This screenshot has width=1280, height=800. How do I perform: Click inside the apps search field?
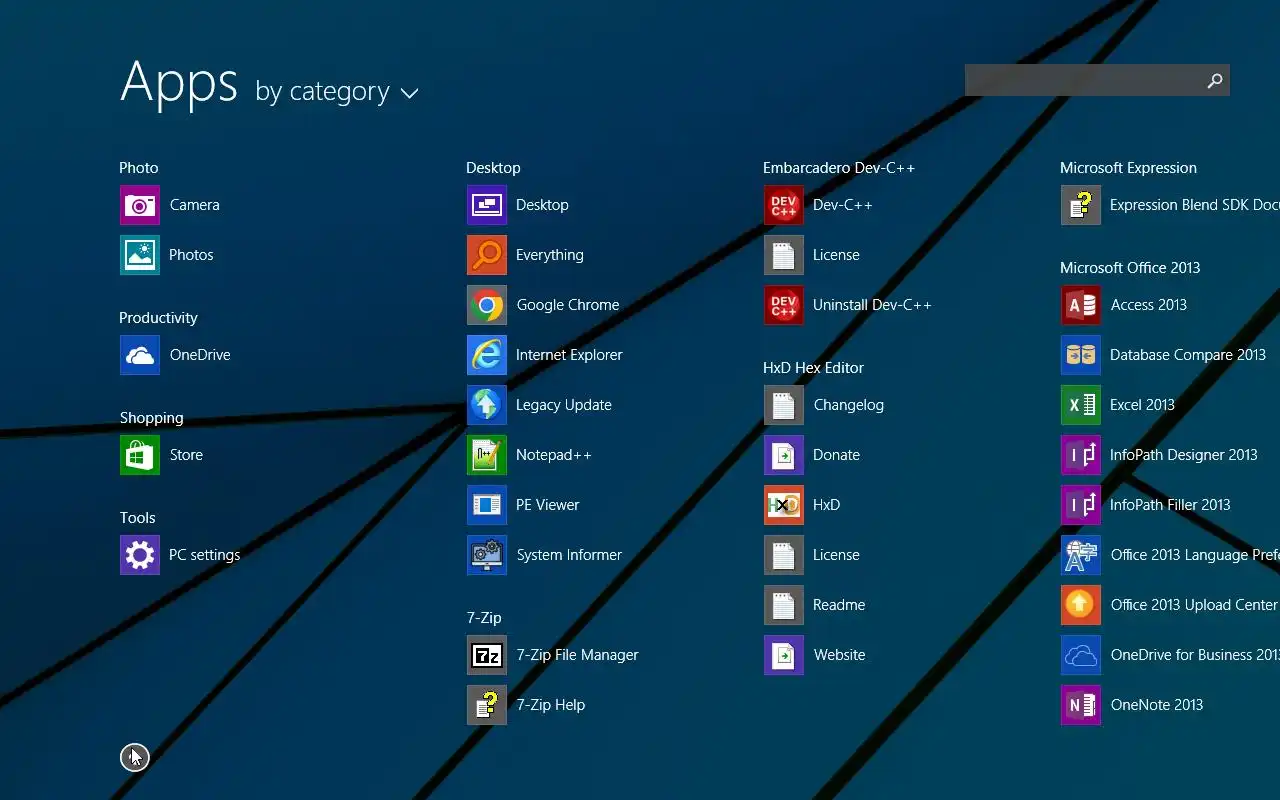click(x=1082, y=81)
